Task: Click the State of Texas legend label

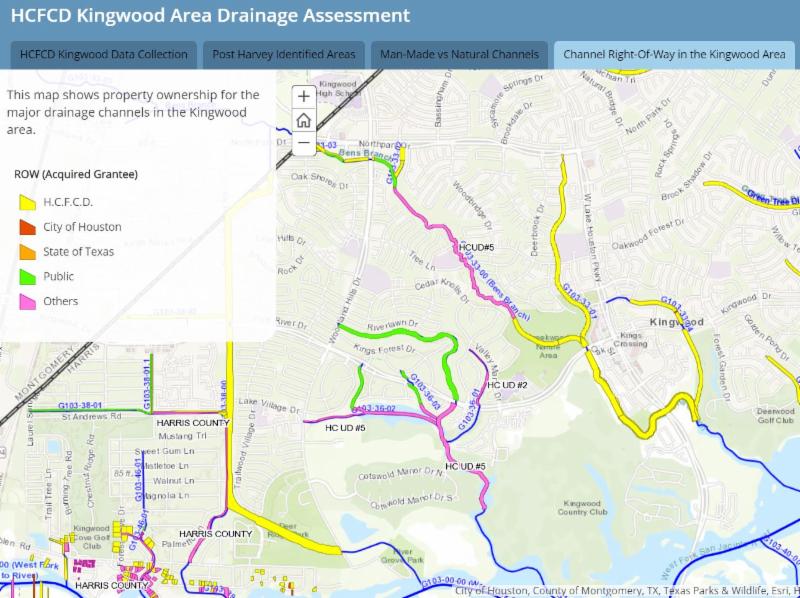Action: [78, 252]
